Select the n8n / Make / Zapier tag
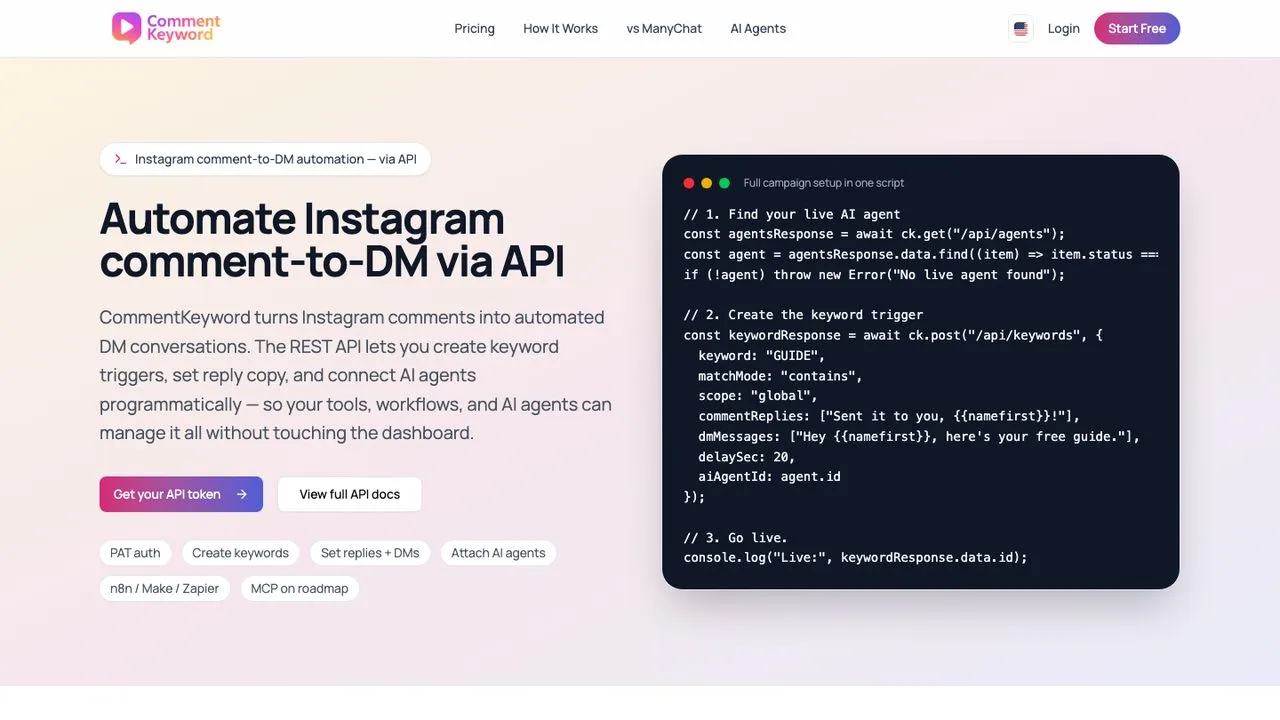 point(165,589)
